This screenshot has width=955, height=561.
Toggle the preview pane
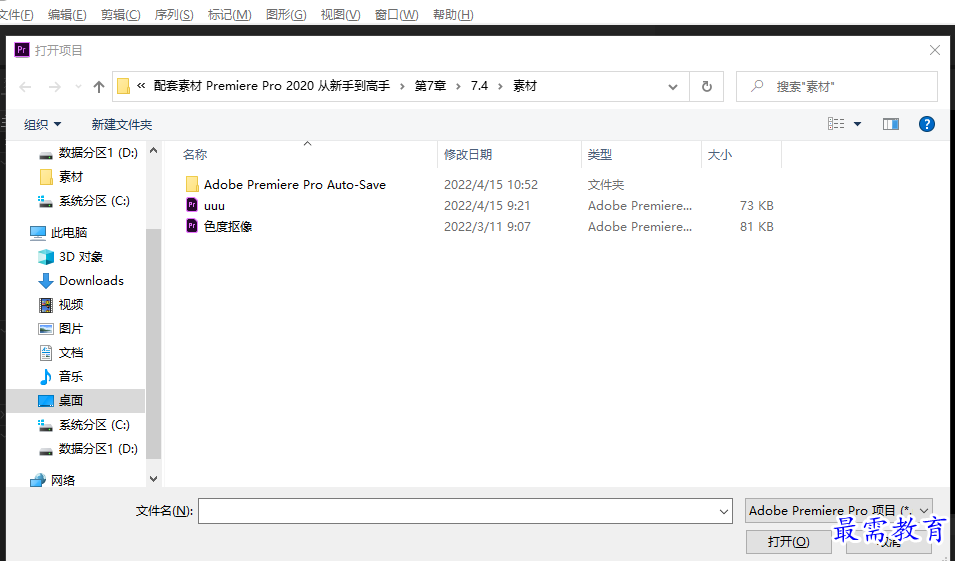point(890,124)
